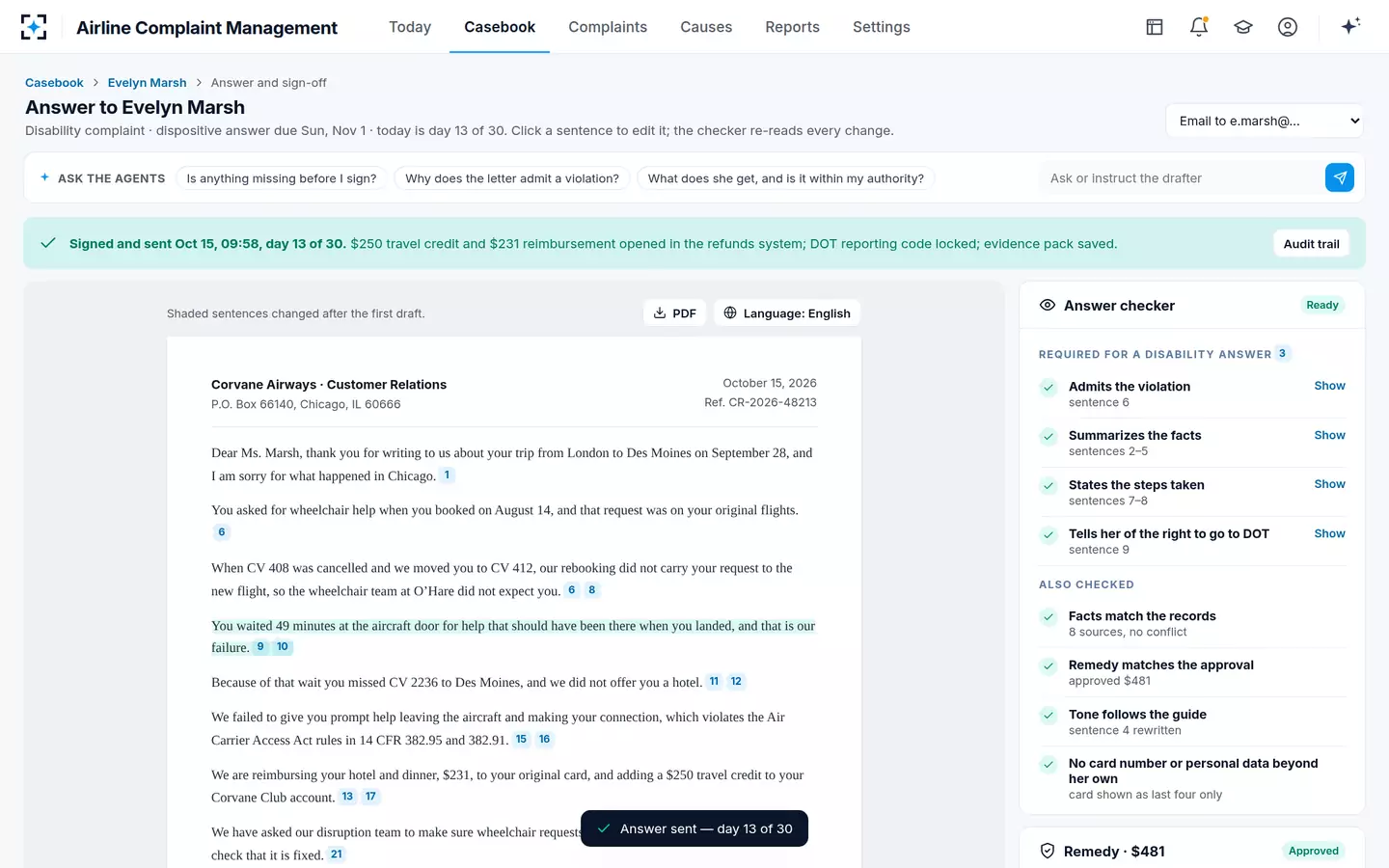Show the 'States the steps taken' sentences
Viewport: 1389px width, 868px height.
coord(1329,484)
